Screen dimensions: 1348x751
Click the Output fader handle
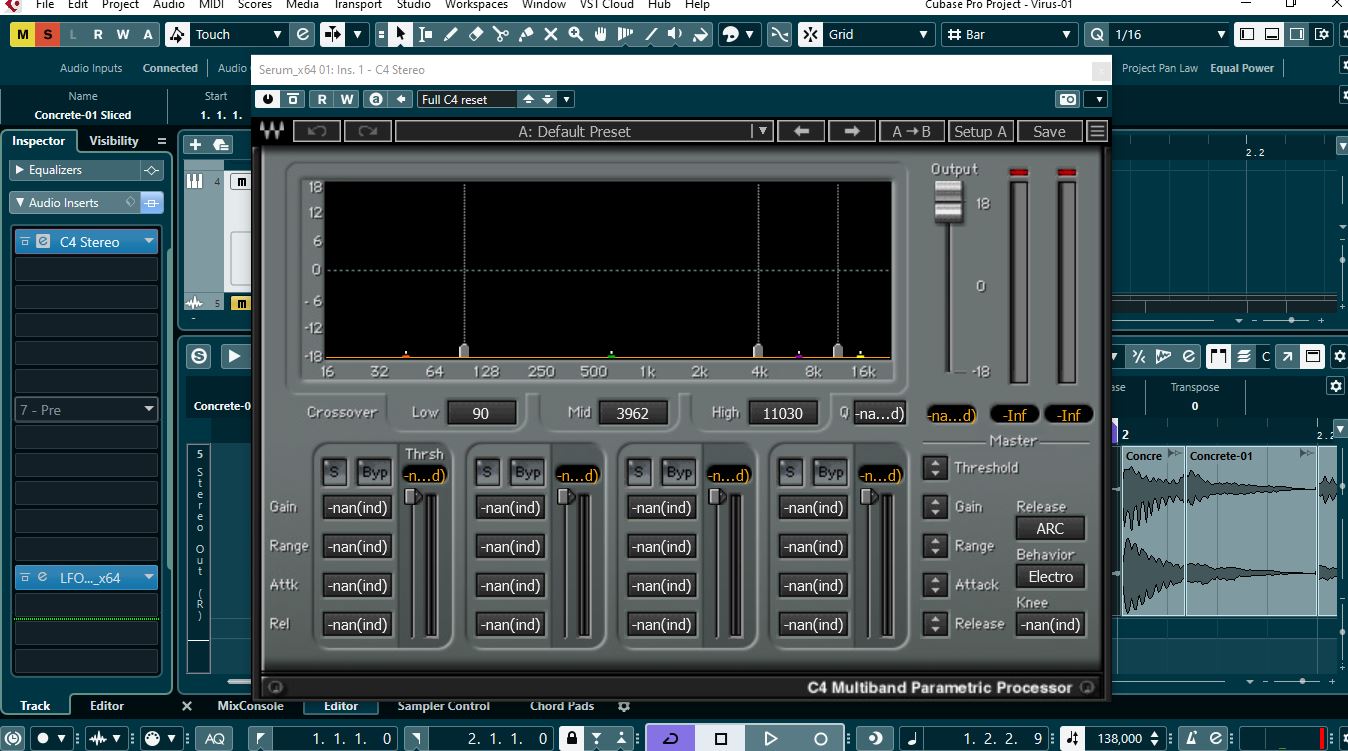[x=947, y=202]
